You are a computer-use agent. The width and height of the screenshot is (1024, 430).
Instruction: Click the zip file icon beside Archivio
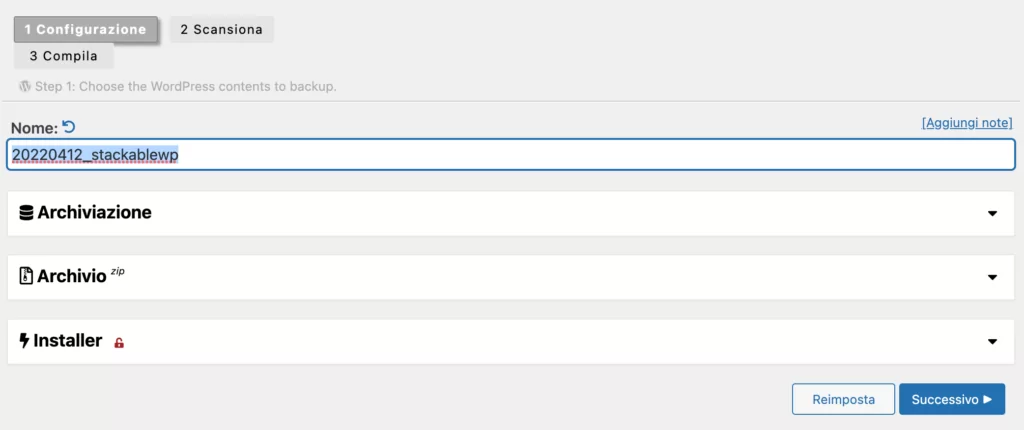coord(26,276)
